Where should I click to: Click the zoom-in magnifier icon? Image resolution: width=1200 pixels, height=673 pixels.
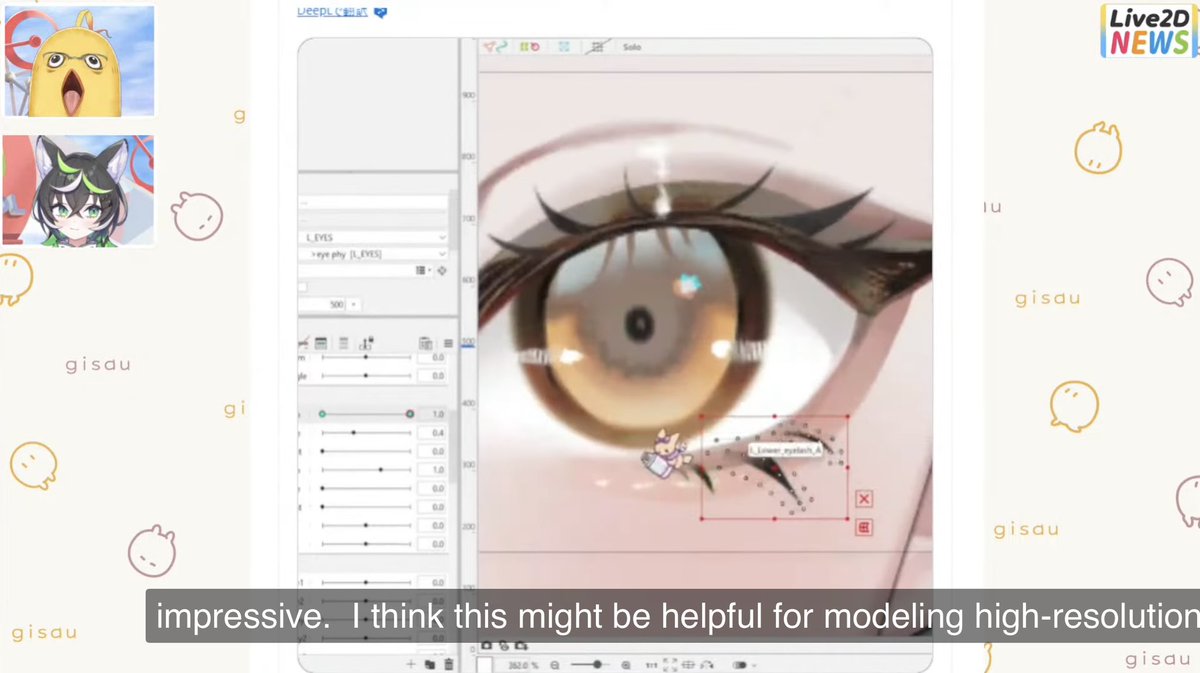point(626,665)
